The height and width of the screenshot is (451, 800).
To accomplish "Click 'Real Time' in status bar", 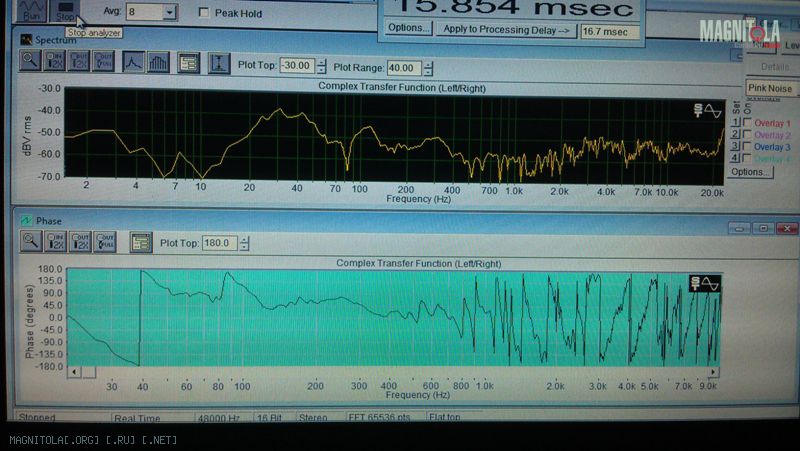I will [137, 418].
